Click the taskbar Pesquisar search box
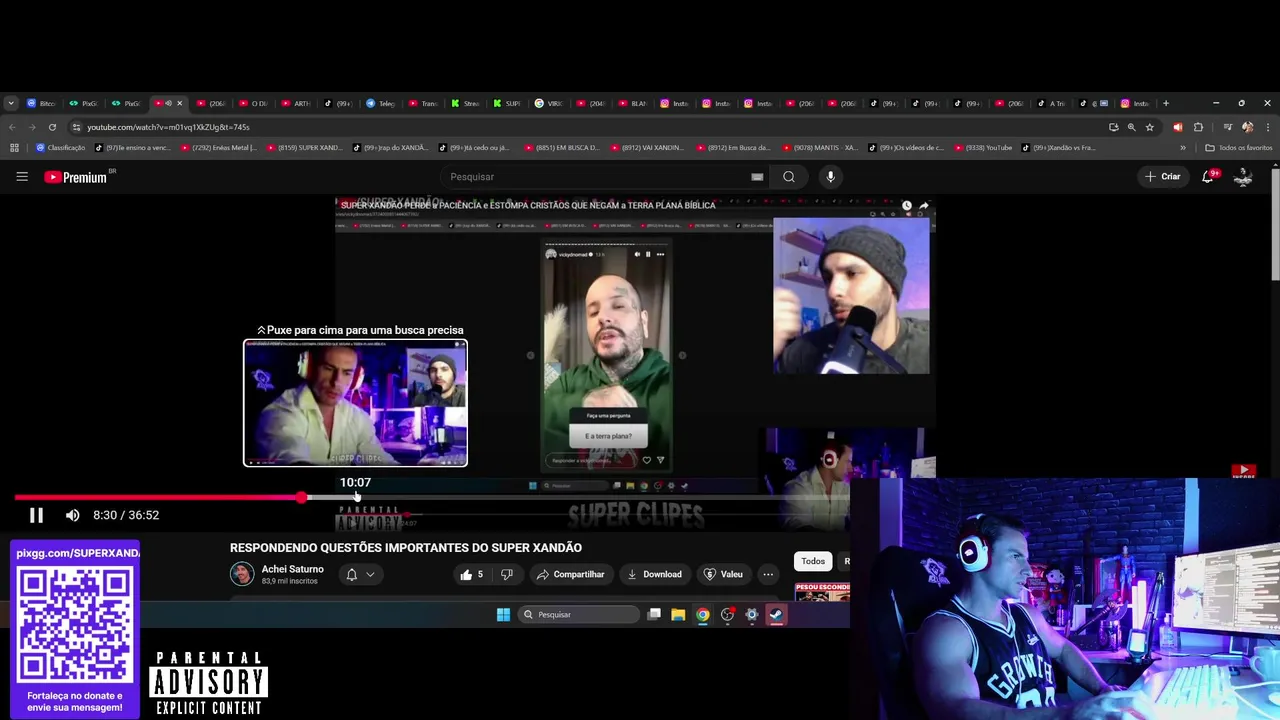This screenshot has width=1280, height=720. (578, 615)
